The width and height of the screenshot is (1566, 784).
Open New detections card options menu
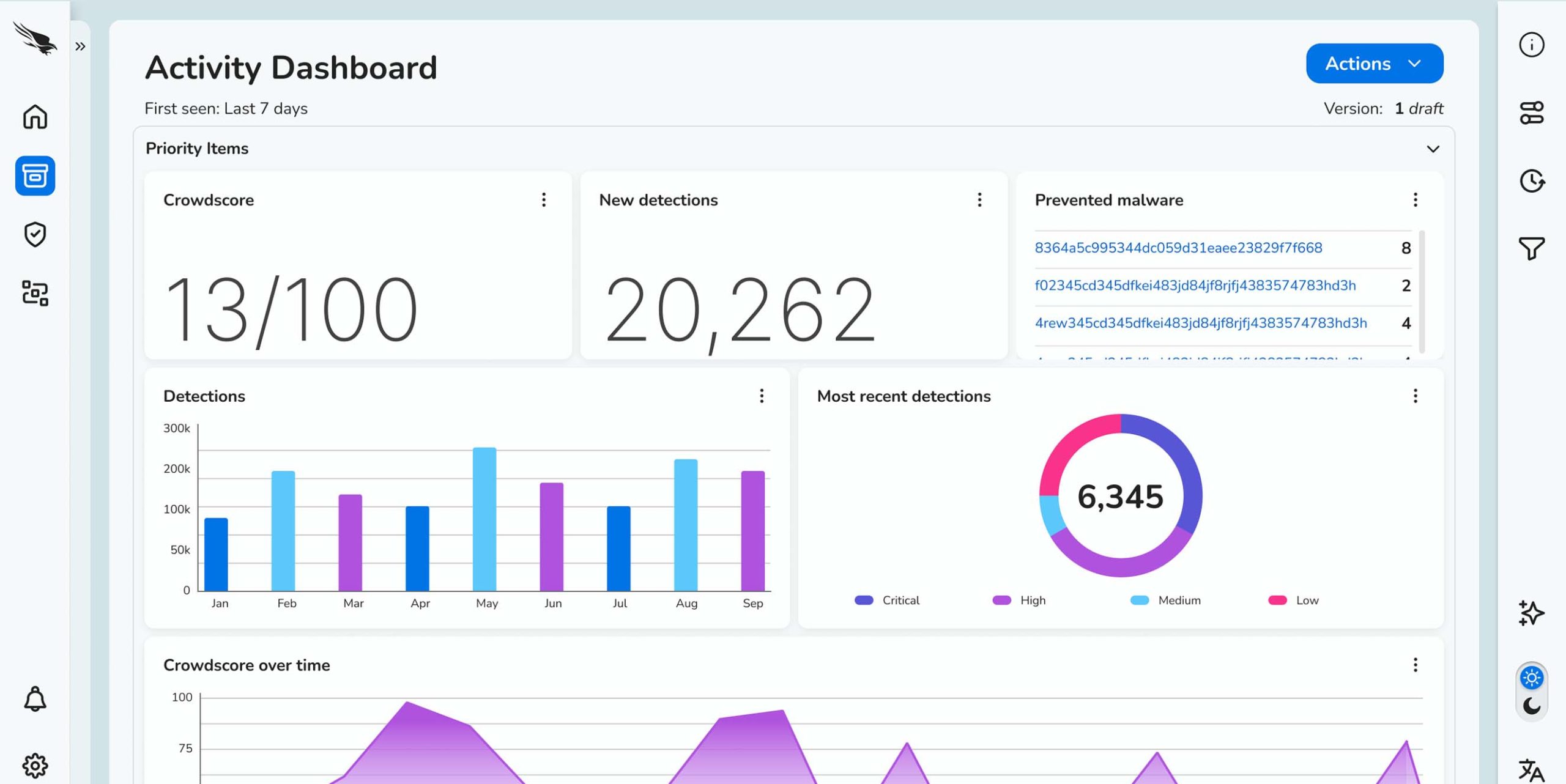[x=979, y=200]
